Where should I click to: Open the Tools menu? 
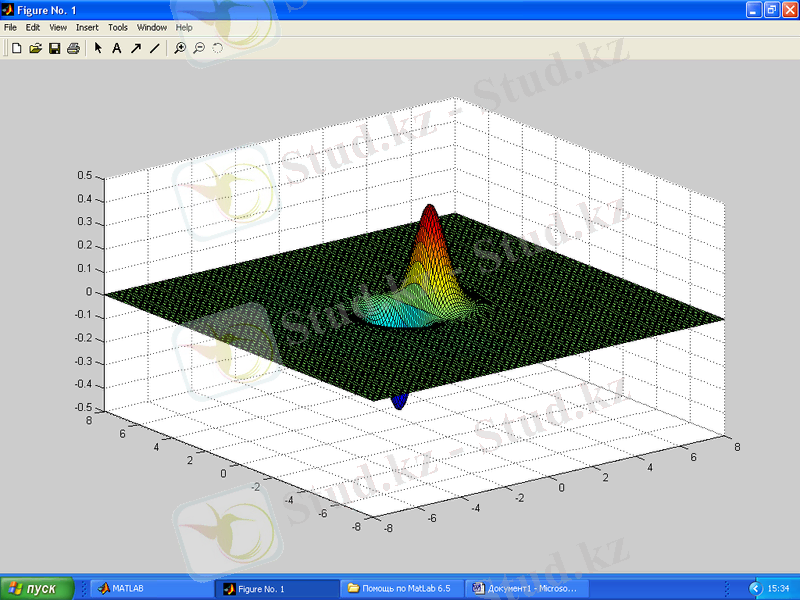click(x=118, y=27)
